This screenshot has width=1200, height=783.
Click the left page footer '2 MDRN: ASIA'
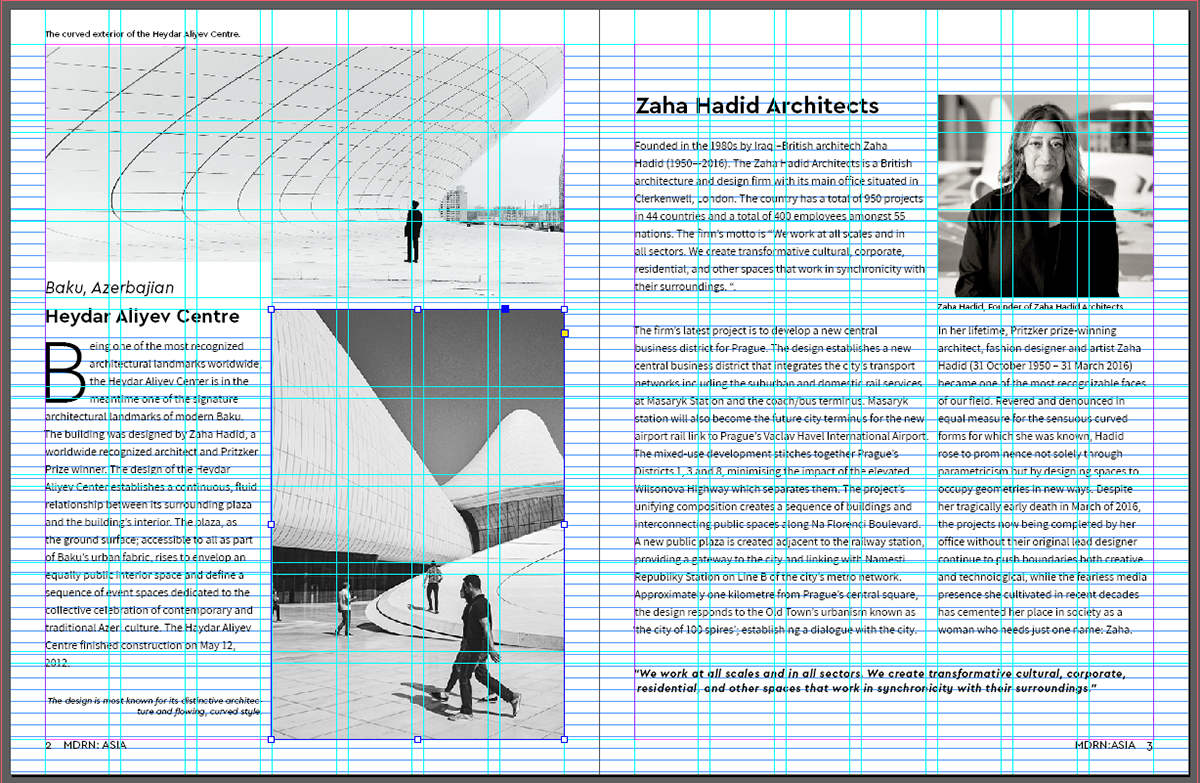pyautogui.click(x=86, y=745)
